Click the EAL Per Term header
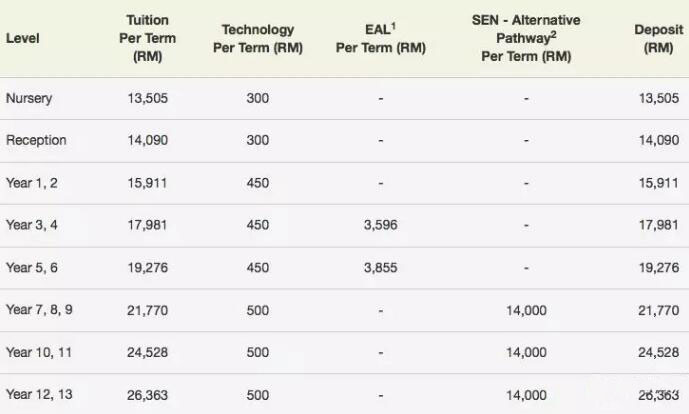Image resolution: width=689 pixels, height=414 pixels. [x=381, y=38]
